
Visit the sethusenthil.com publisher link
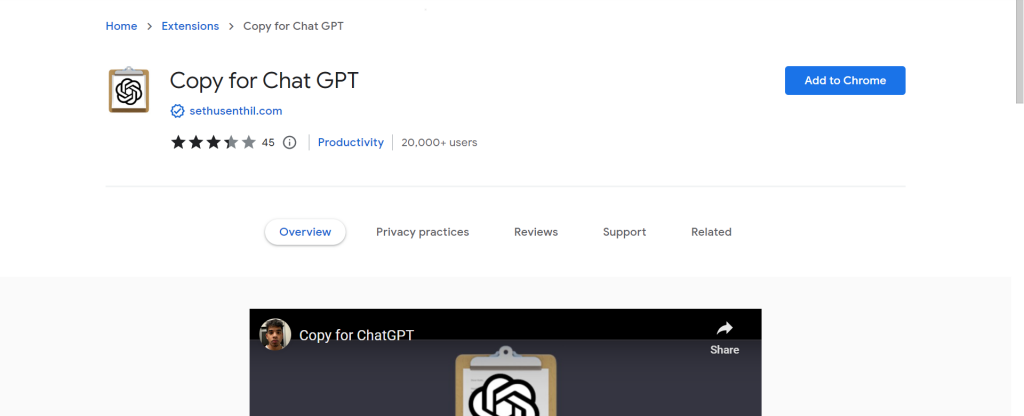tap(235, 111)
